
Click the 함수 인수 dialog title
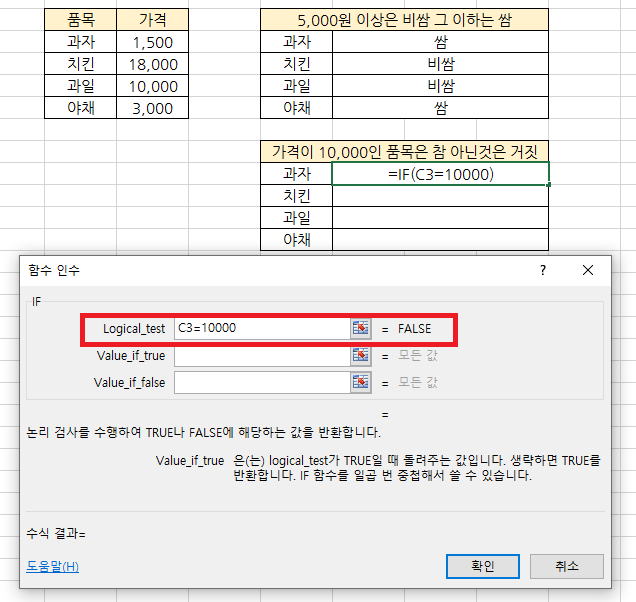click(x=54, y=270)
